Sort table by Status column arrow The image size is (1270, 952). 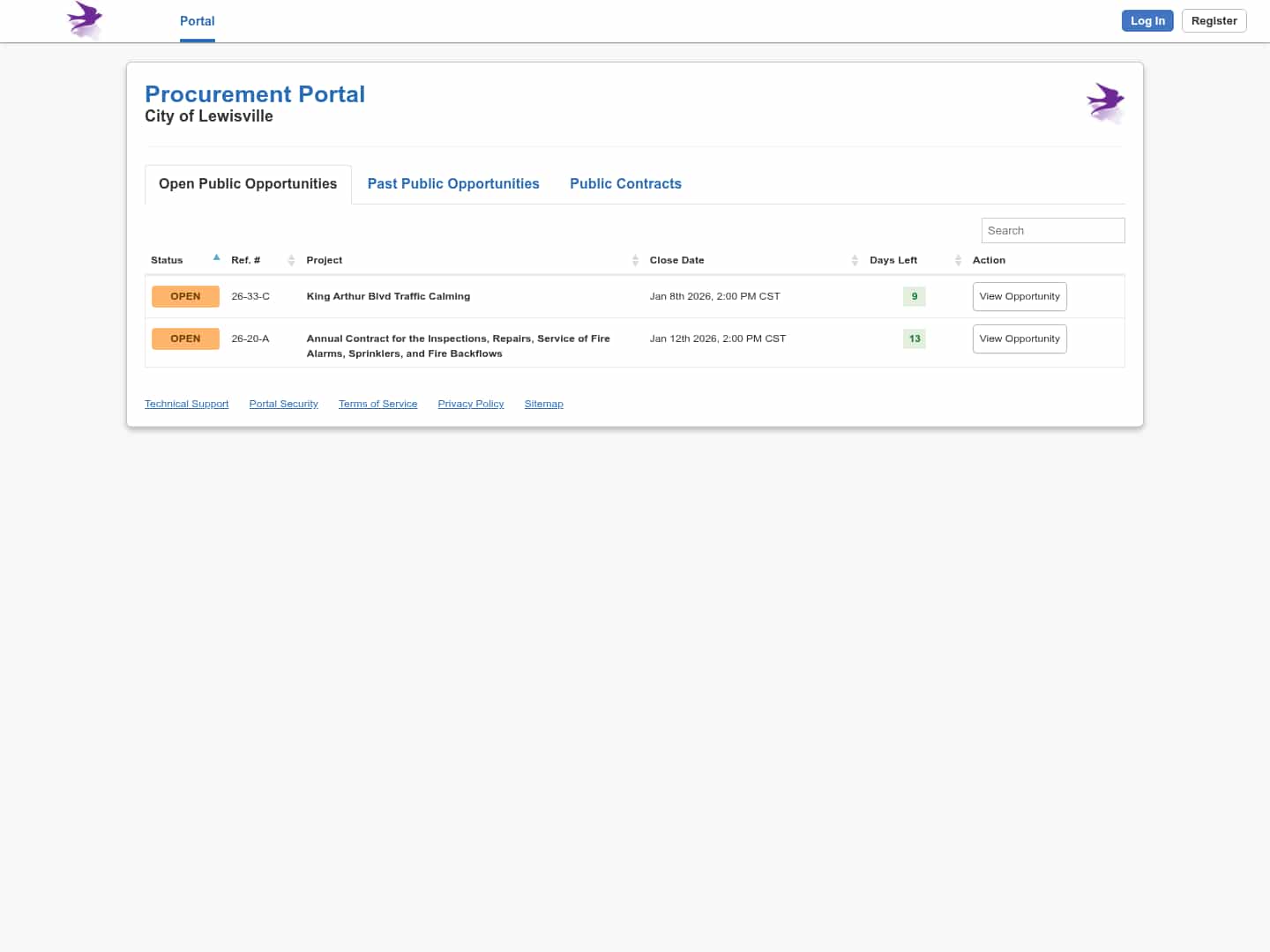click(216, 258)
